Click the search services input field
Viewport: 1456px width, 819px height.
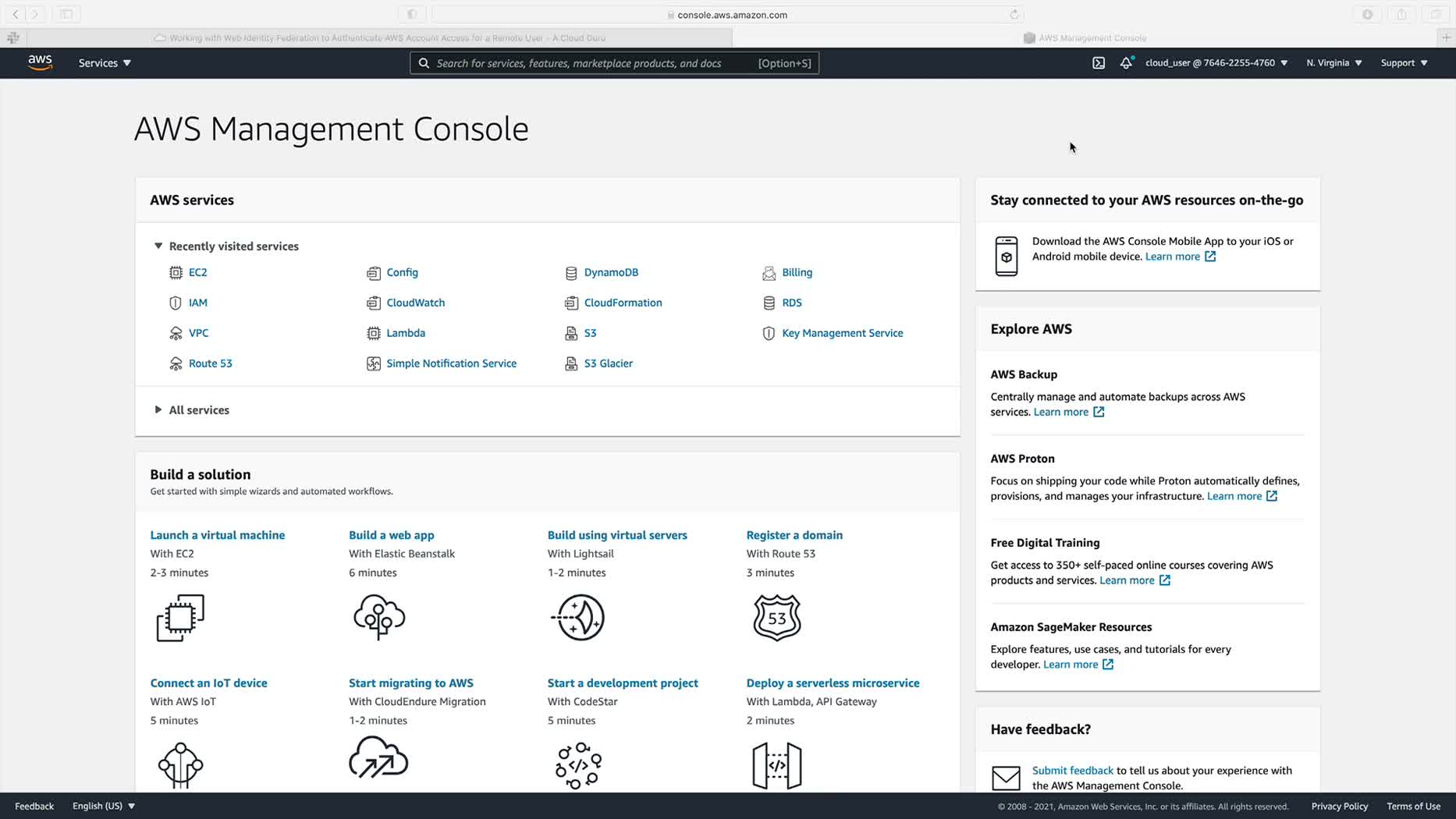click(614, 63)
